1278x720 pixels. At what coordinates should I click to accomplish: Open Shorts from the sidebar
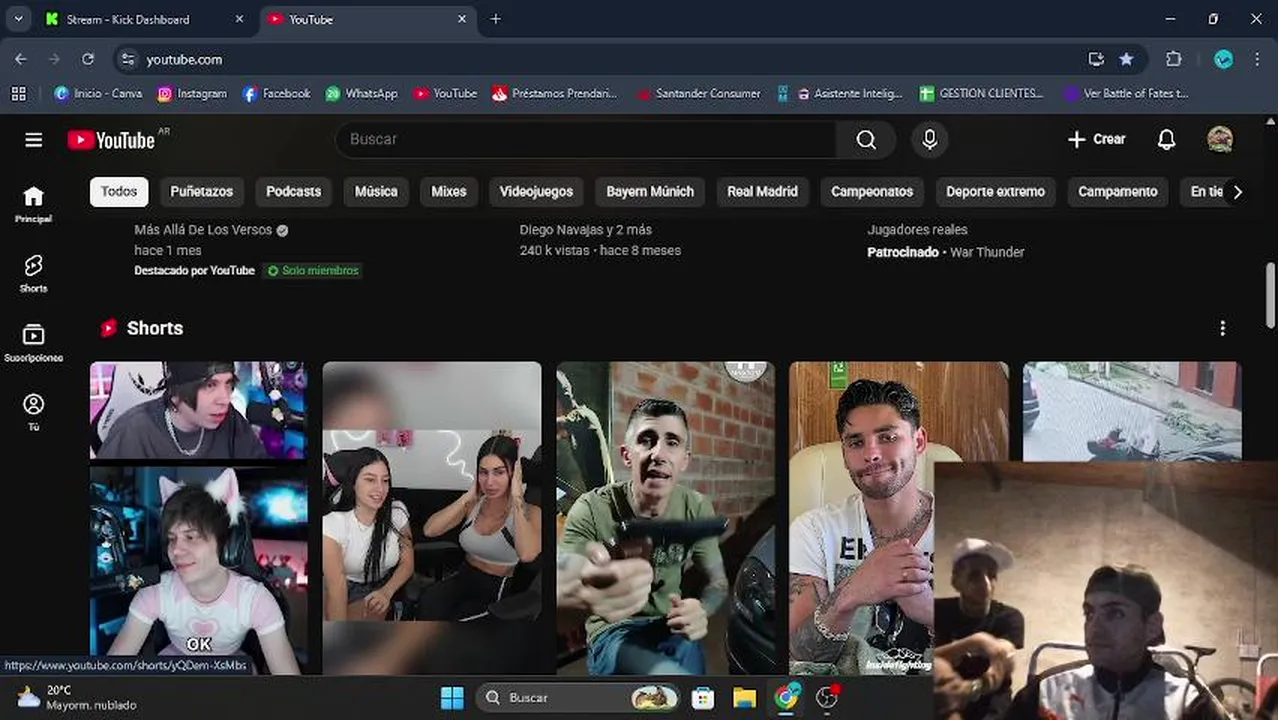coord(33,273)
